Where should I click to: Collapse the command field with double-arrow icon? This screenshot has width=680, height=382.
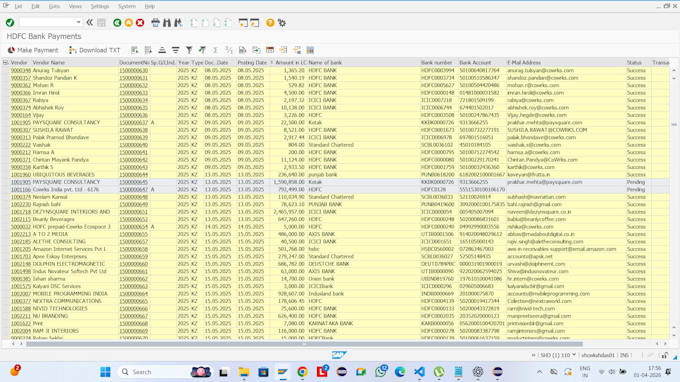click(x=89, y=23)
